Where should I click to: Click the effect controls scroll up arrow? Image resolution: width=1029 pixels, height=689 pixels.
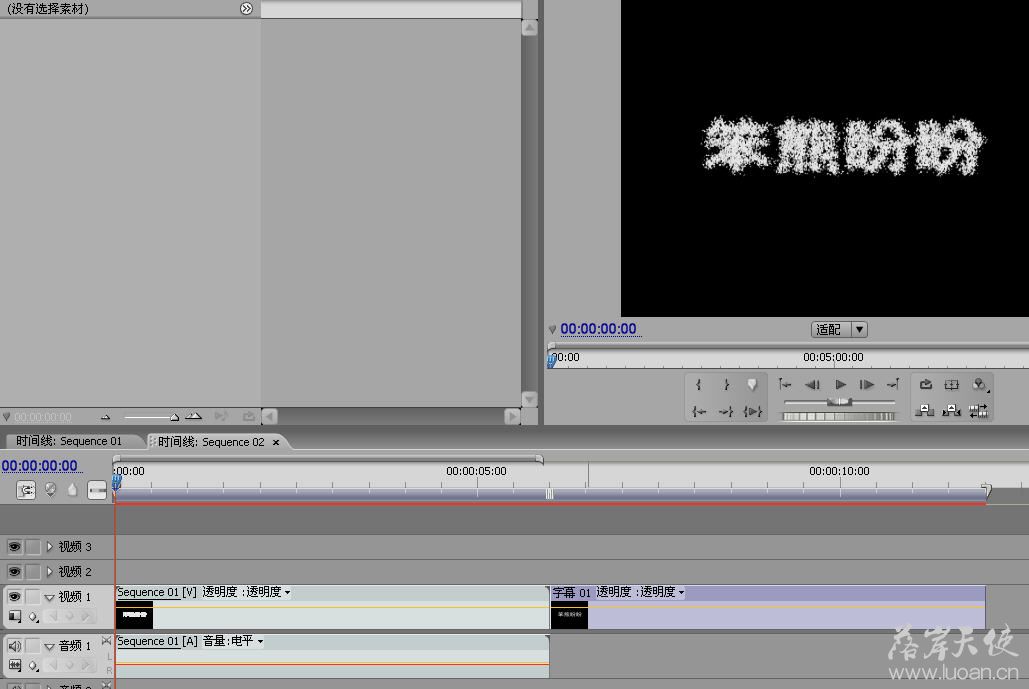(530, 28)
